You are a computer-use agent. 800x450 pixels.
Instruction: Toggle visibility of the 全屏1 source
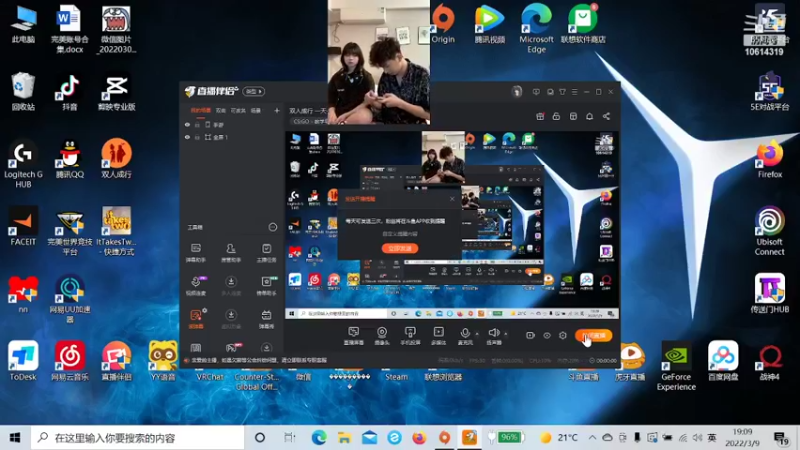[x=187, y=137]
